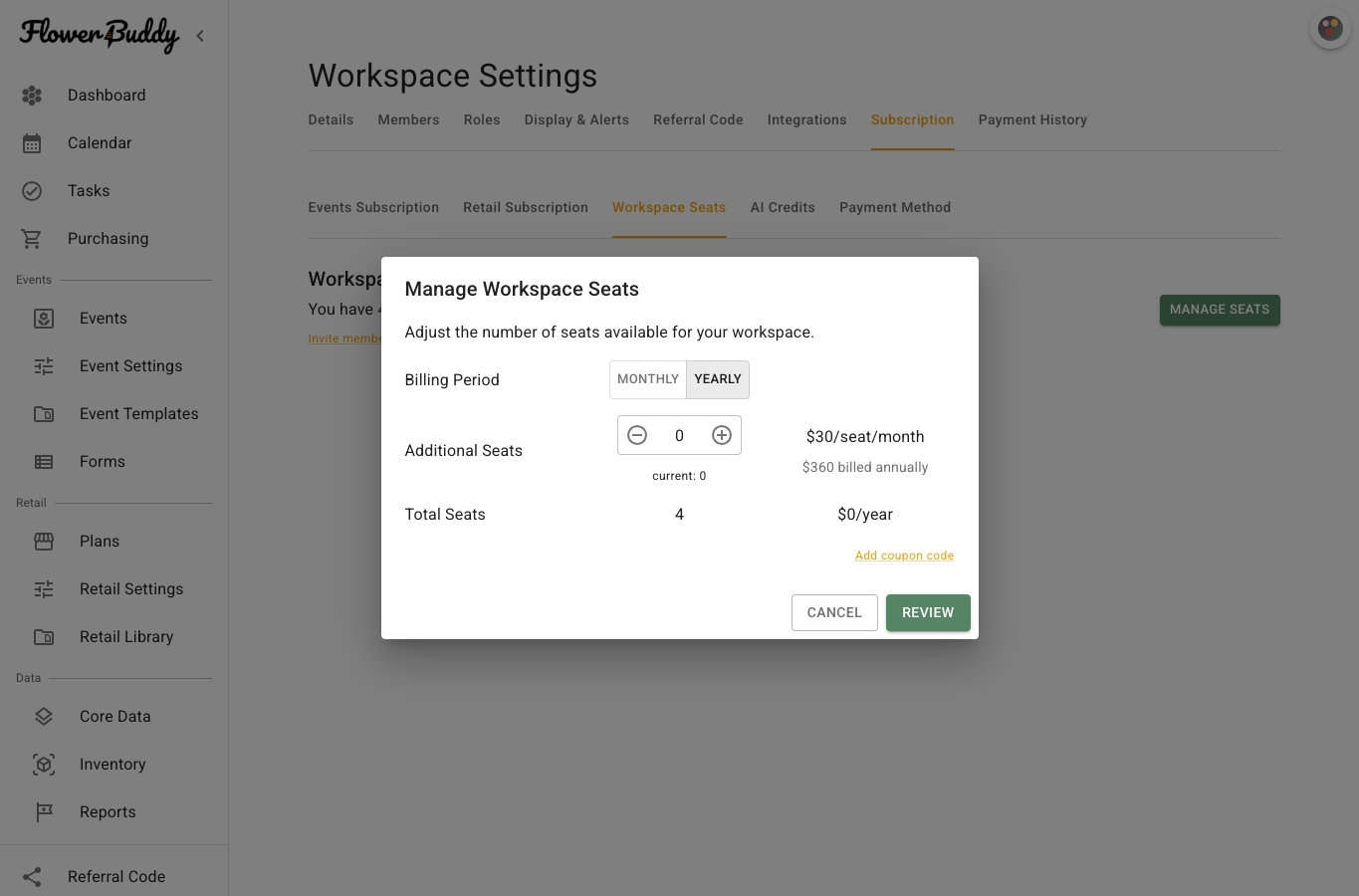Click the Reports flag icon
Viewport: 1359px width, 896px height.
tap(44, 812)
